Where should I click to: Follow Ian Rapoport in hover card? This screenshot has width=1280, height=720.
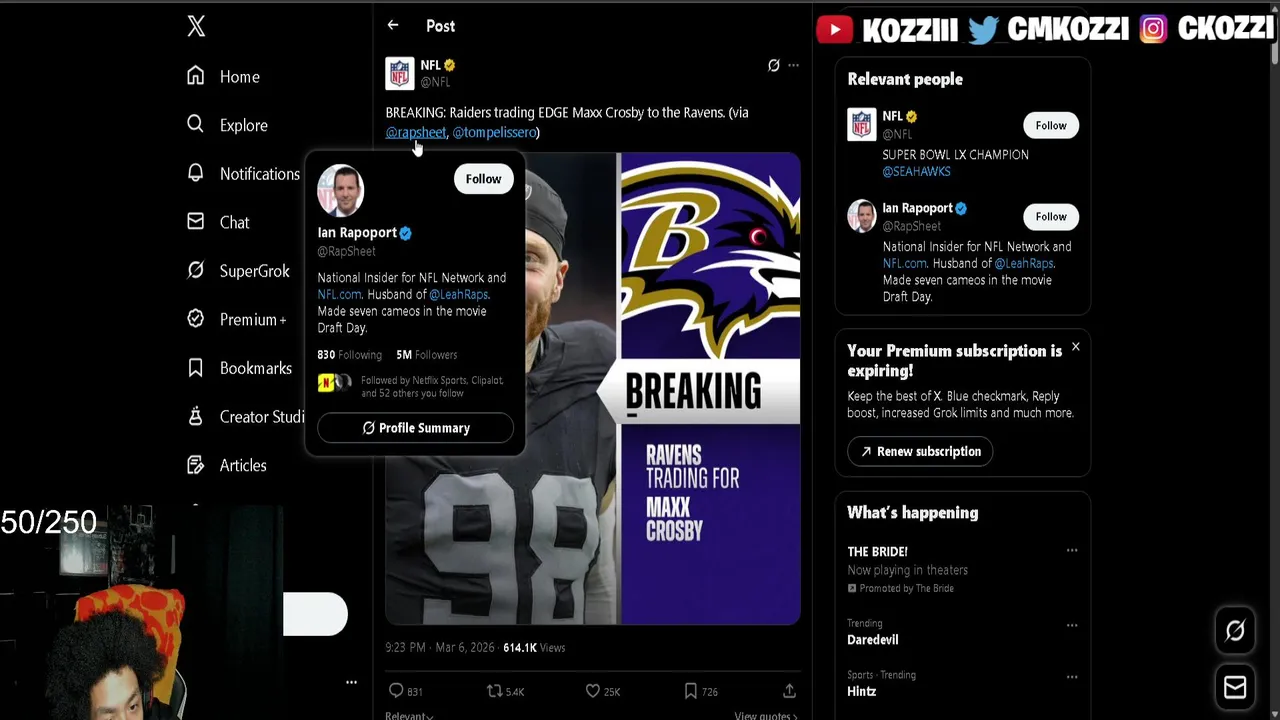tap(483, 179)
